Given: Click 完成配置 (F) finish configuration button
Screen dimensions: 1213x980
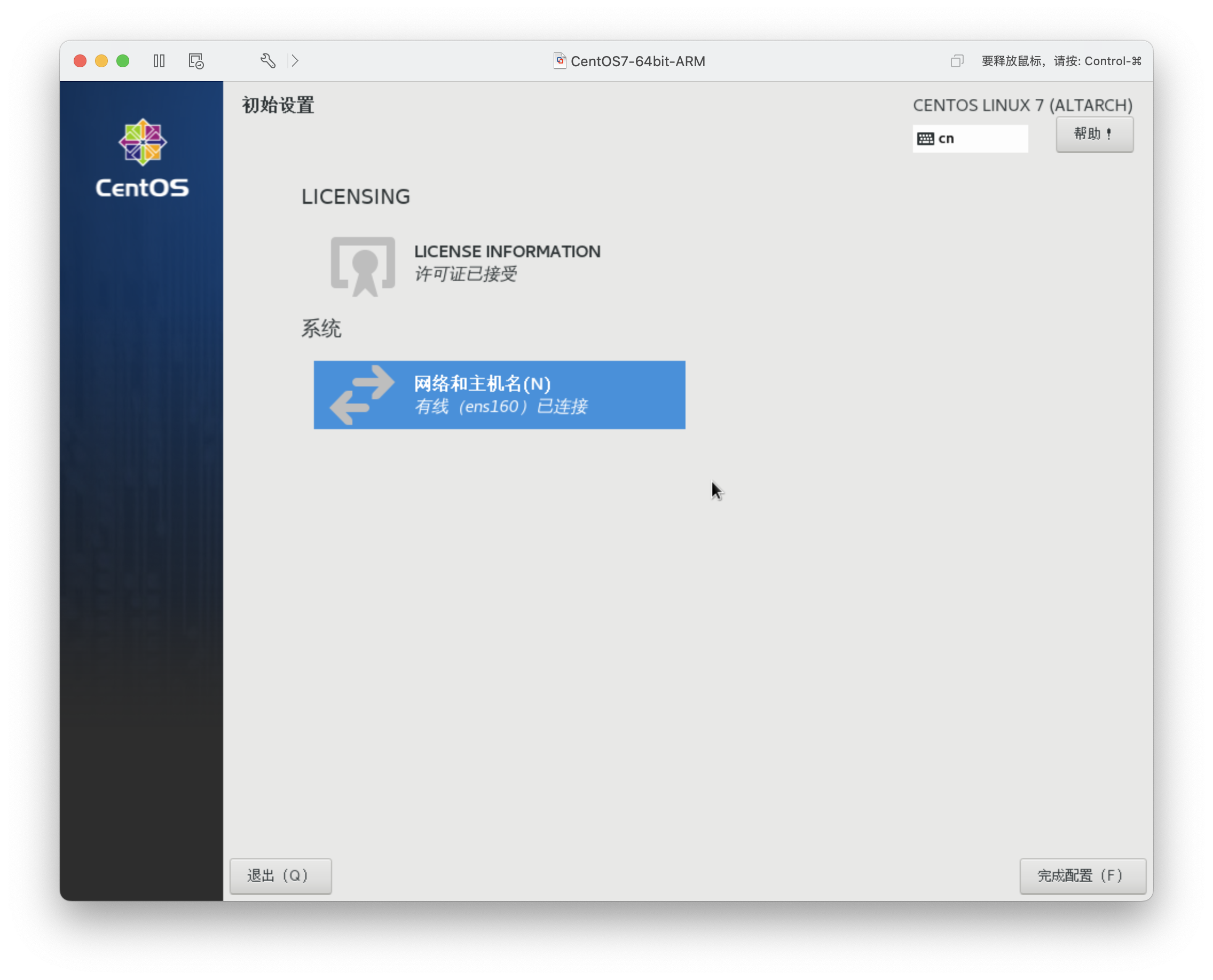Looking at the screenshot, I should coord(1083,875).
